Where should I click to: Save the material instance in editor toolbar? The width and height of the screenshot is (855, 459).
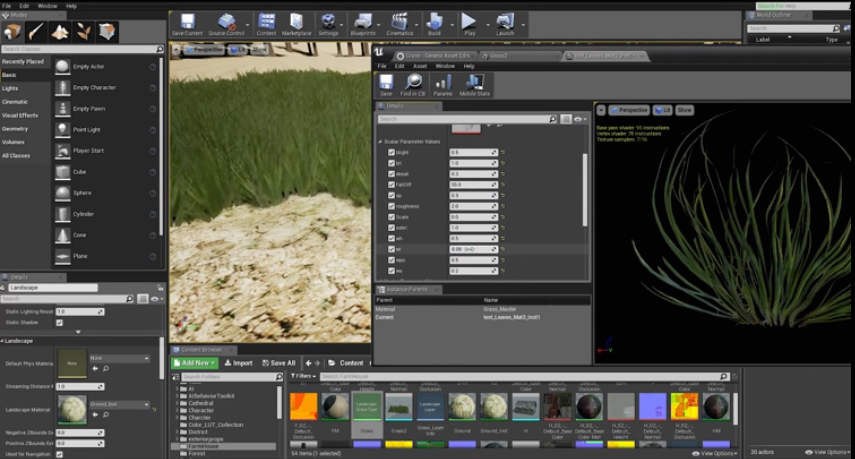(386, 86)
